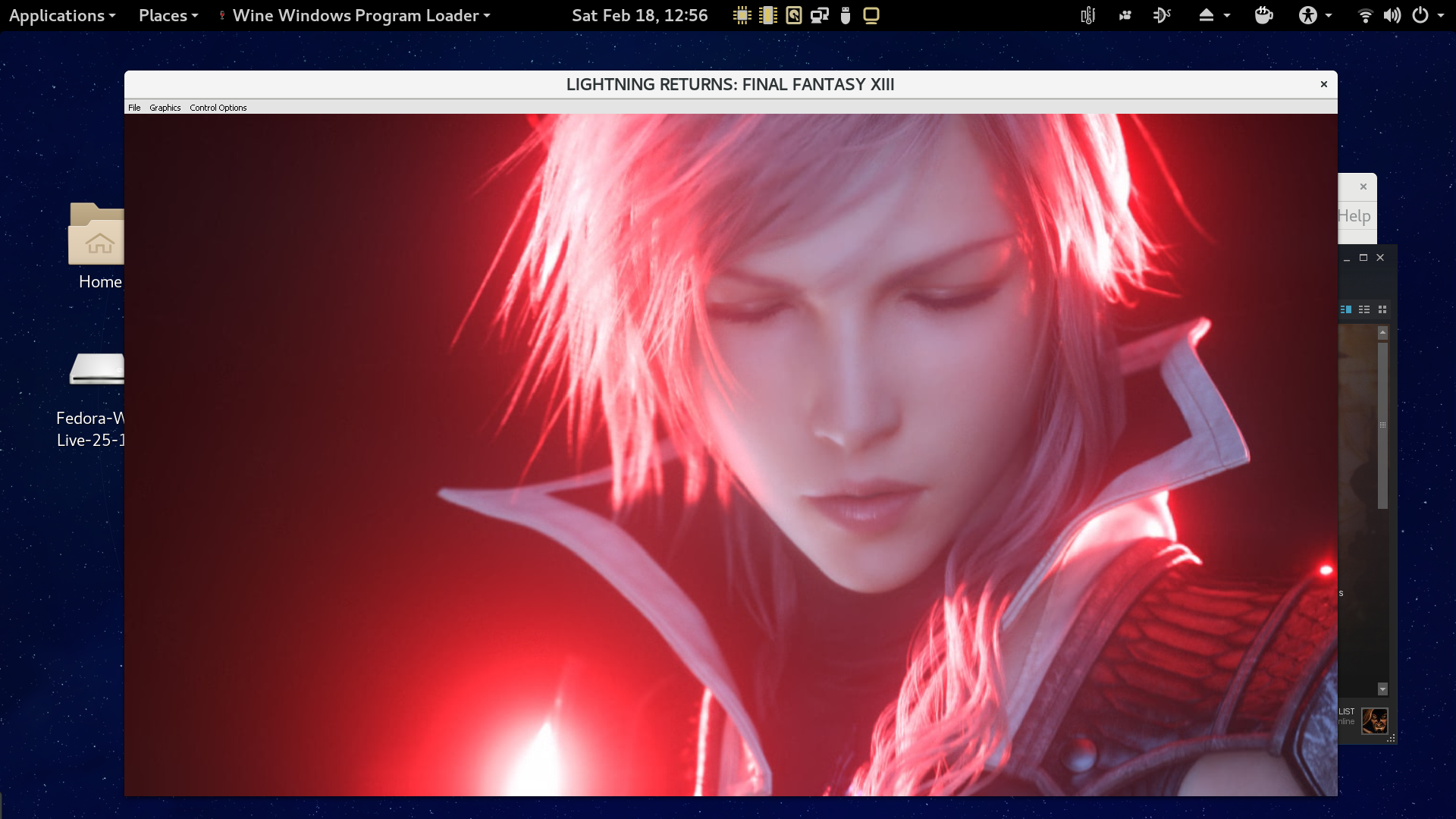
Task: Close the Steam window
Action: pos(1380,258)
